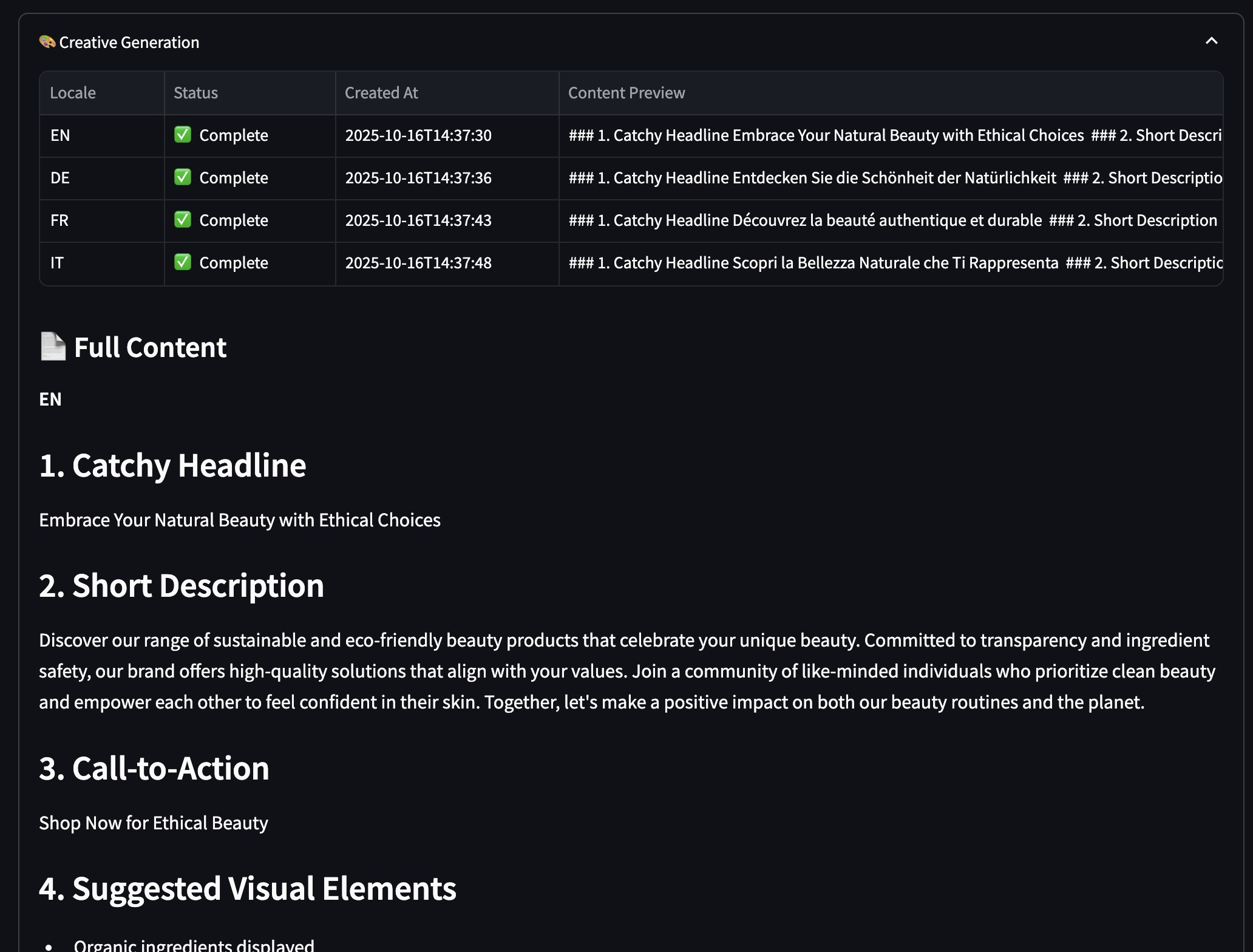Click the Created At column header
Image resolution: width=1253 pixels, height=952 pixels.
click(381, 93)
